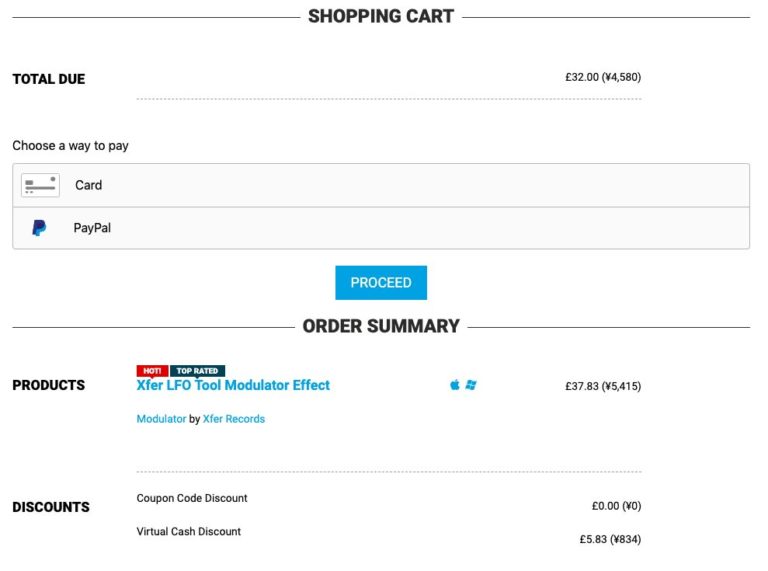Click the SHOPPING CART heading
This screenshot has width=768, height=571.
pos(381,16)
